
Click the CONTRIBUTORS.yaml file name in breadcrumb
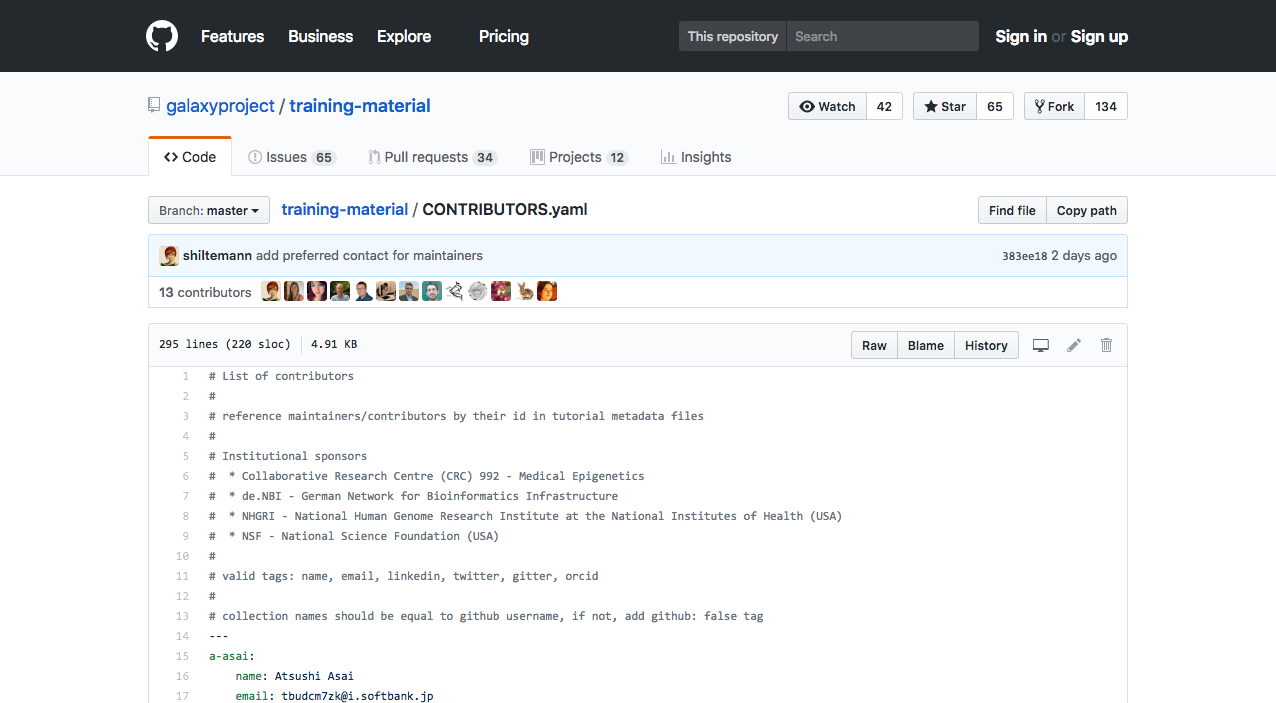[505, 210]
